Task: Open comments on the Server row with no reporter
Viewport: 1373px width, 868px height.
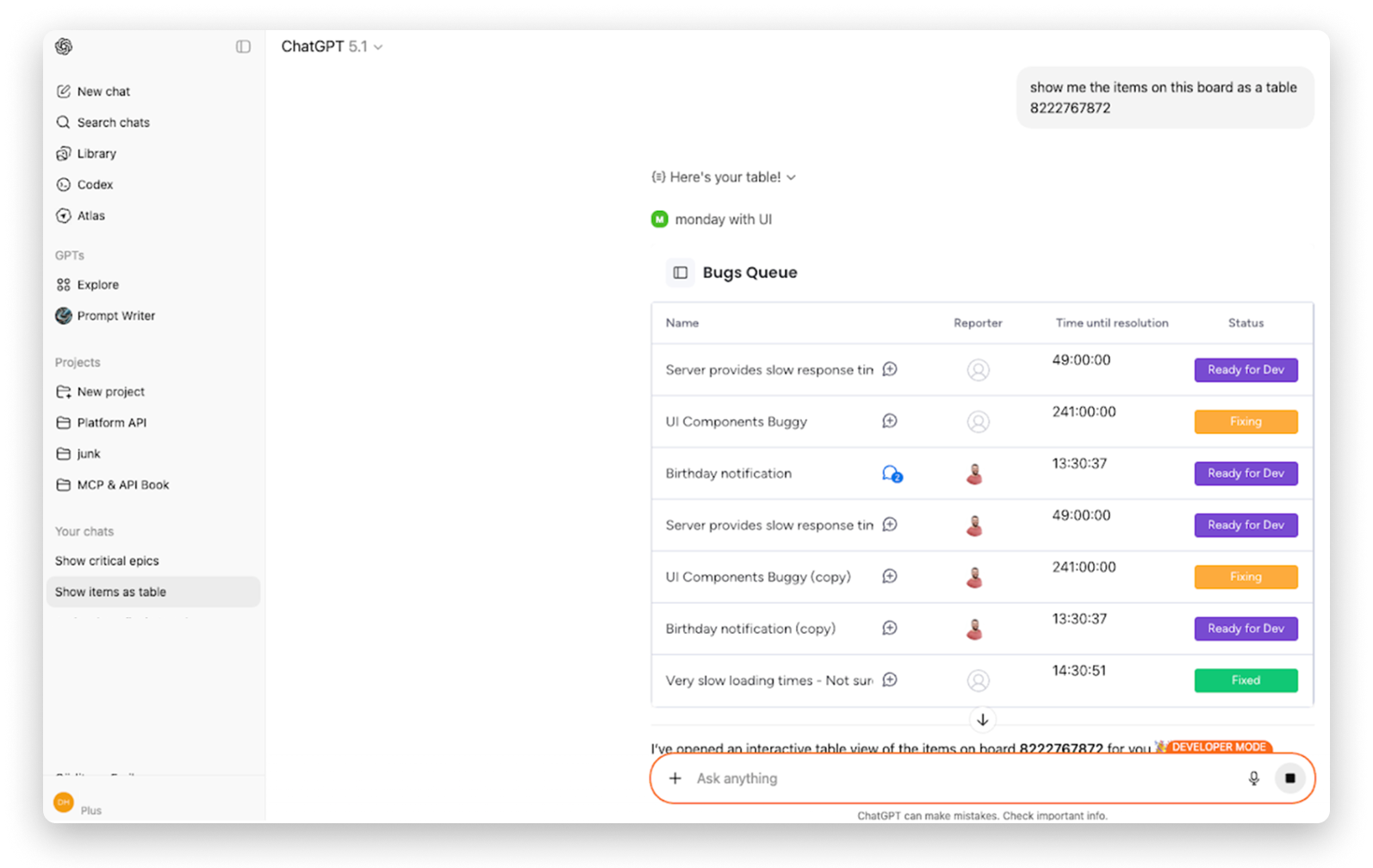Action: (890, 369)
